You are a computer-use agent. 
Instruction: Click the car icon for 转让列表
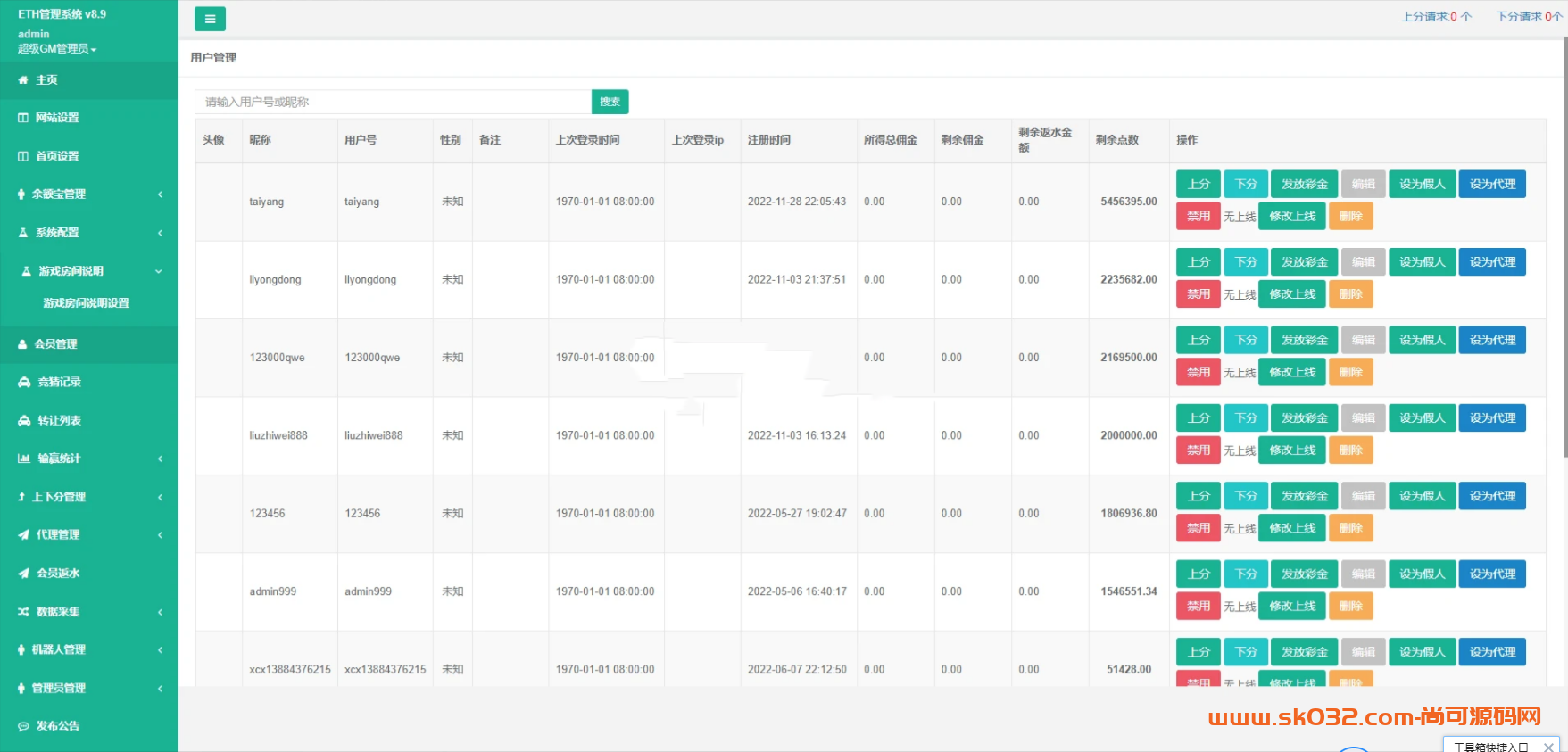click(24, 421)
